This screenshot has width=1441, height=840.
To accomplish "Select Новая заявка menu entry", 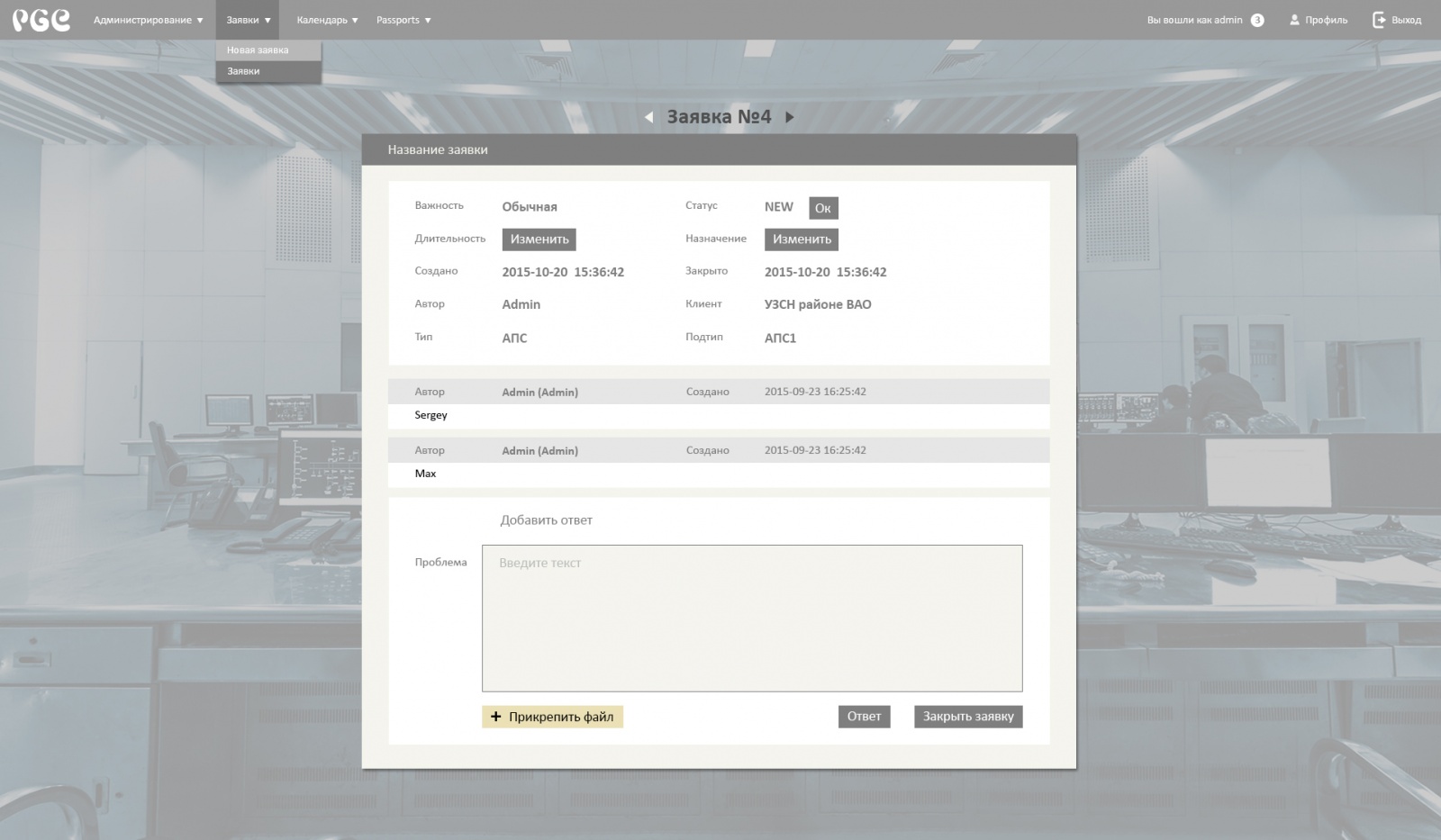I will [268, 50].
